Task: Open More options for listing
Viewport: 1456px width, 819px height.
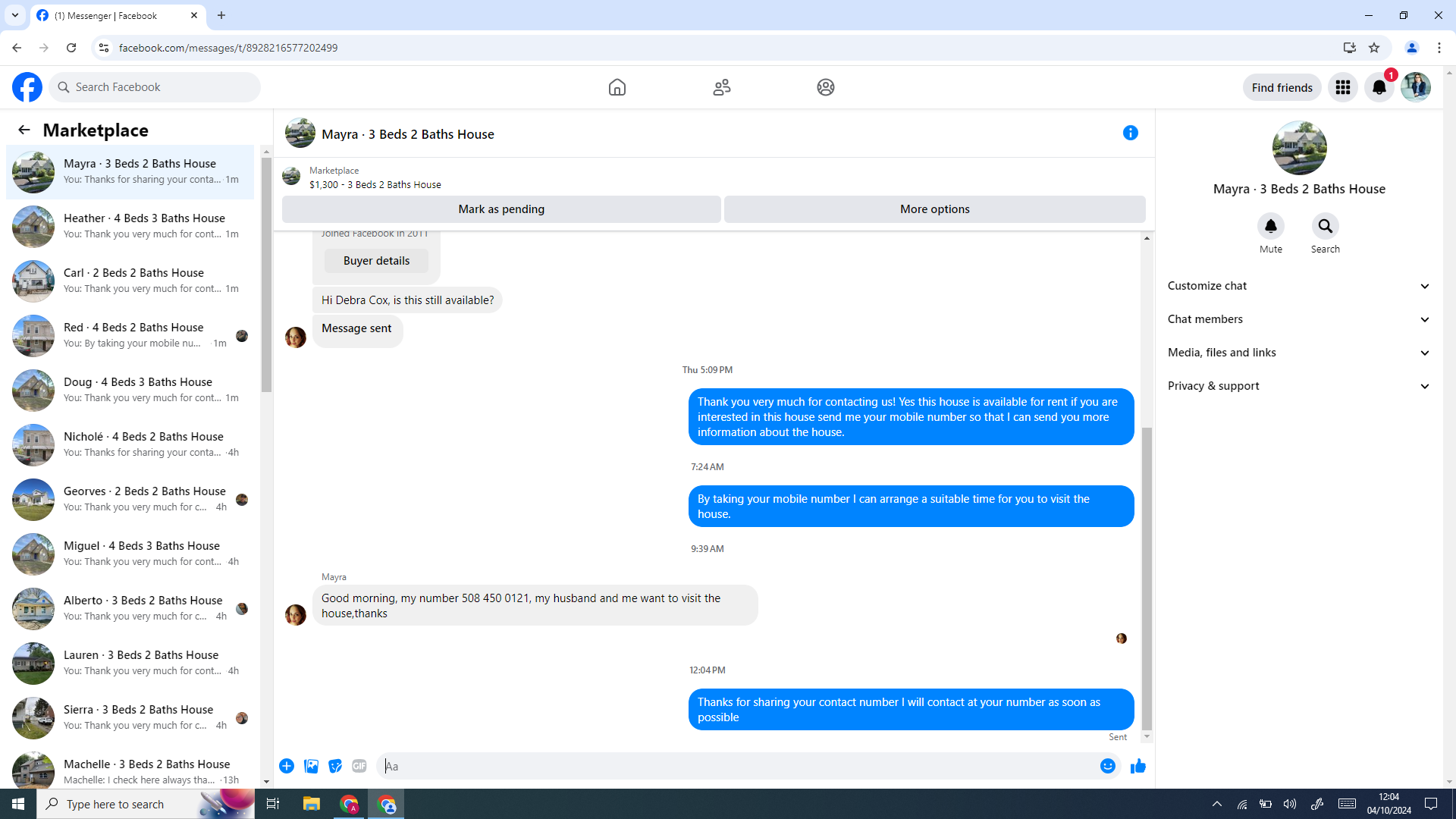Action: (935, 209)
